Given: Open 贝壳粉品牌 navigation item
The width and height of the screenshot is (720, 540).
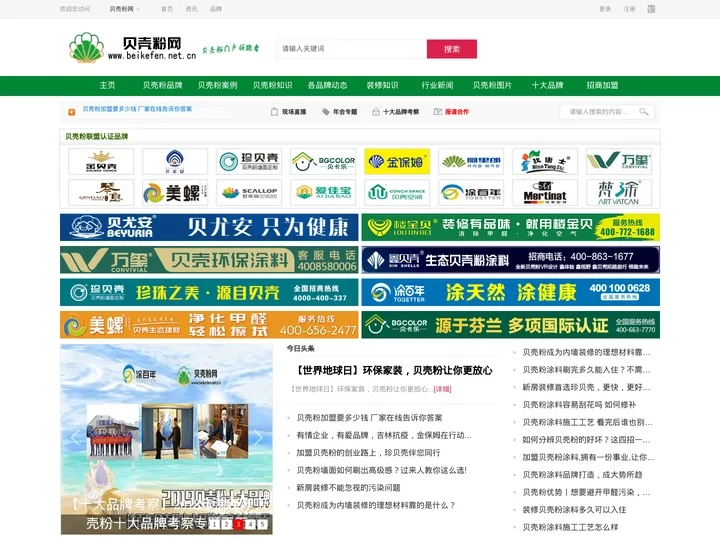Looking at the screenshot, I should click(x=163, y=85).
